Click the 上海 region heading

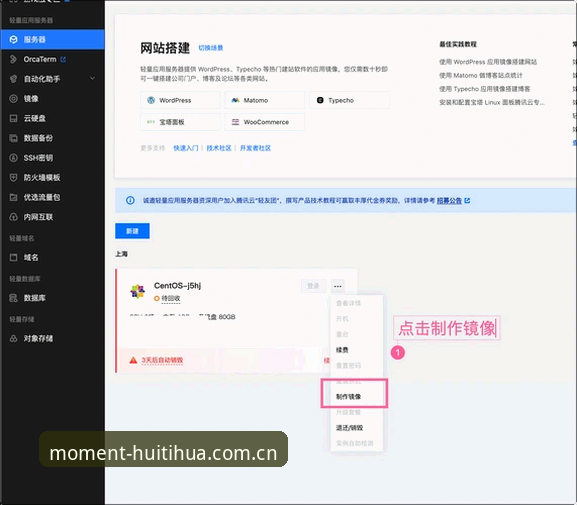click(x=121, y=254)
